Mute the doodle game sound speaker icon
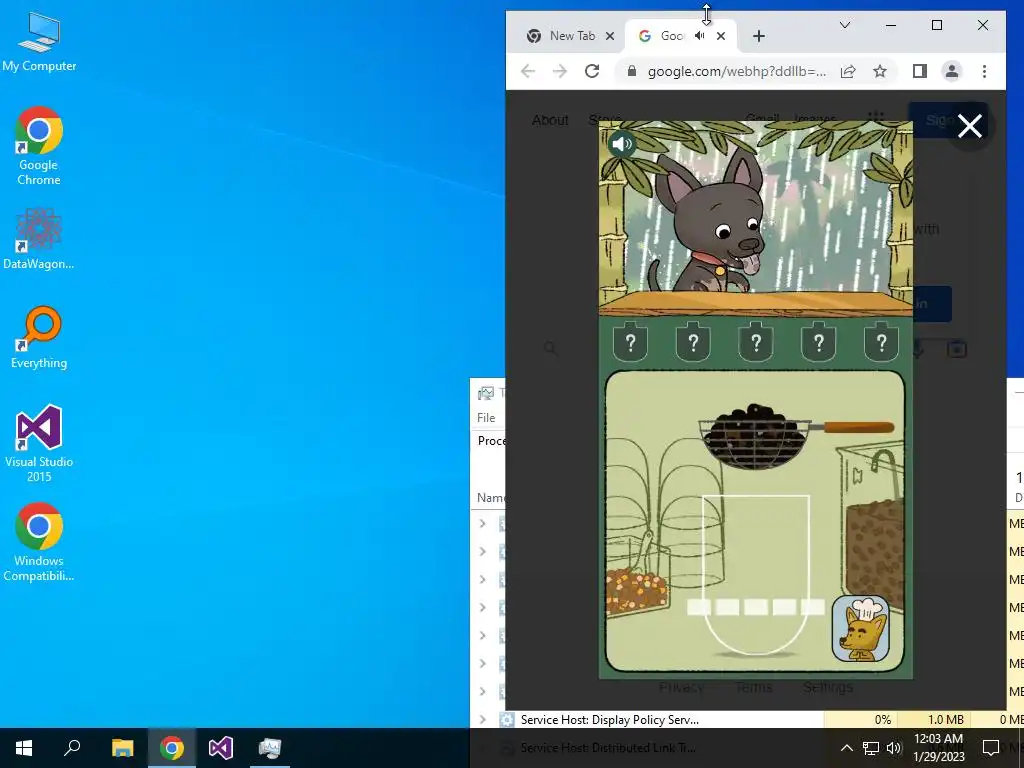The image size is (1024, 768). (621, 143)
